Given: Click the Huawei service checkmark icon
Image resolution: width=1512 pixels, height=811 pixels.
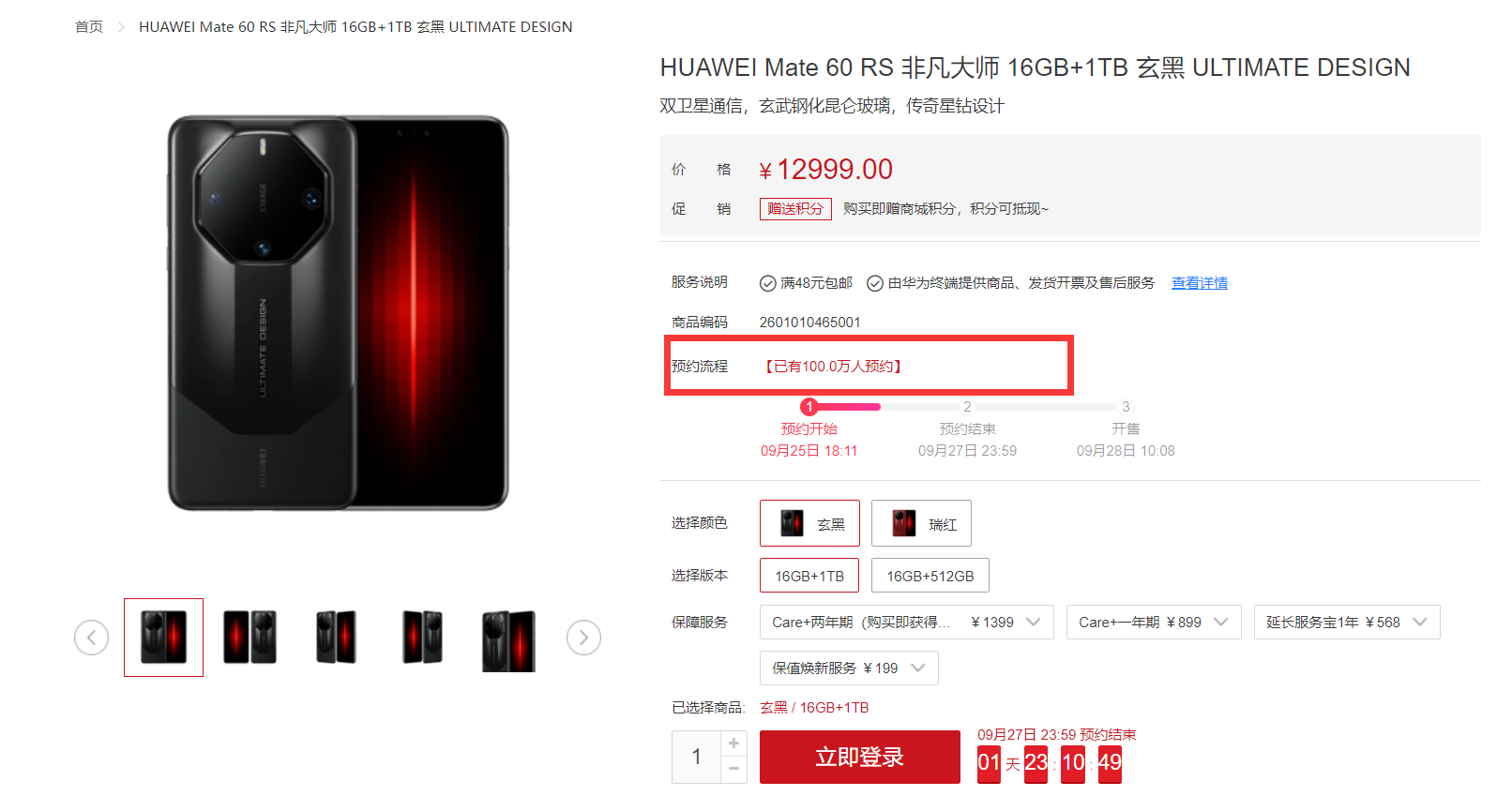Looking at the screenshot, I should click(x=875, y=283).
